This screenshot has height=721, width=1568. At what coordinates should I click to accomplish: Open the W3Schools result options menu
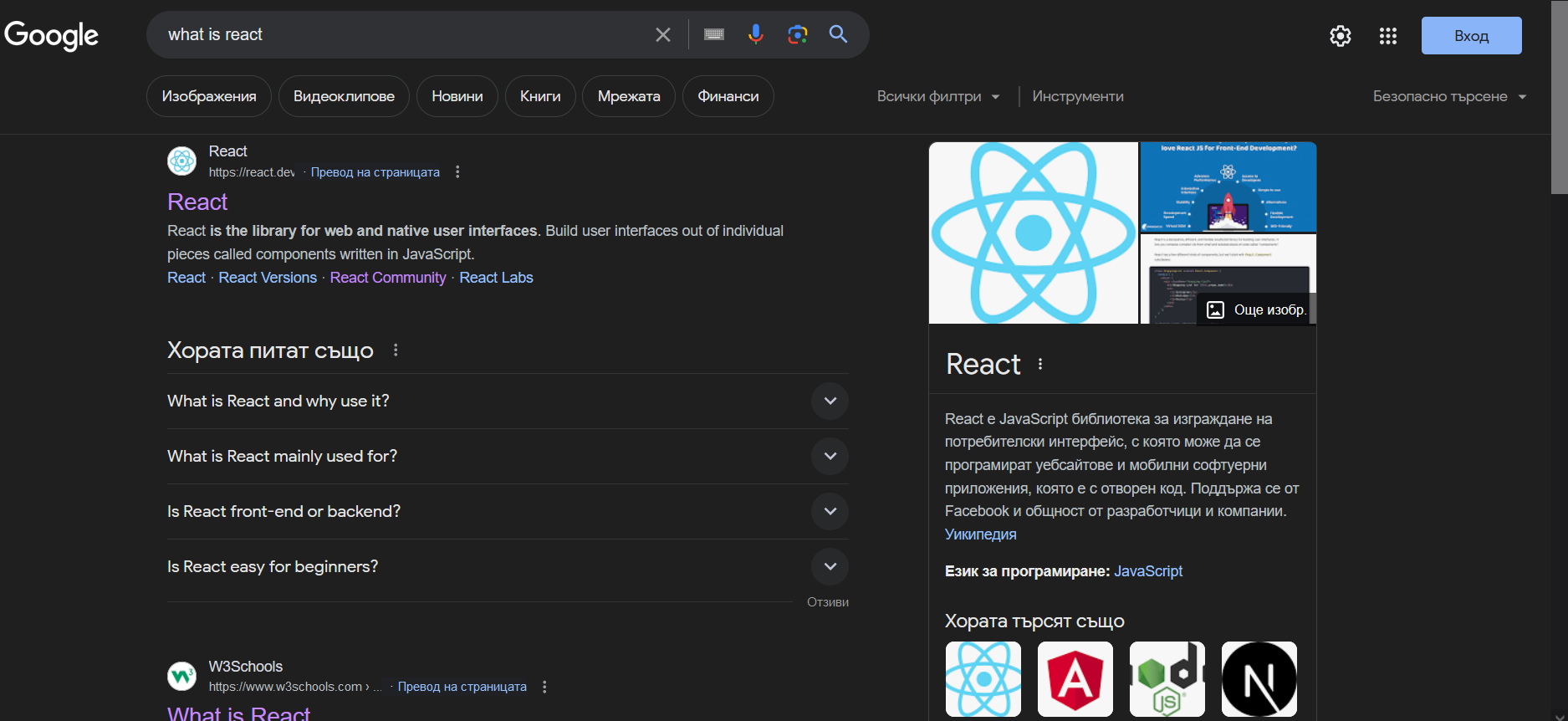point(544,687)
